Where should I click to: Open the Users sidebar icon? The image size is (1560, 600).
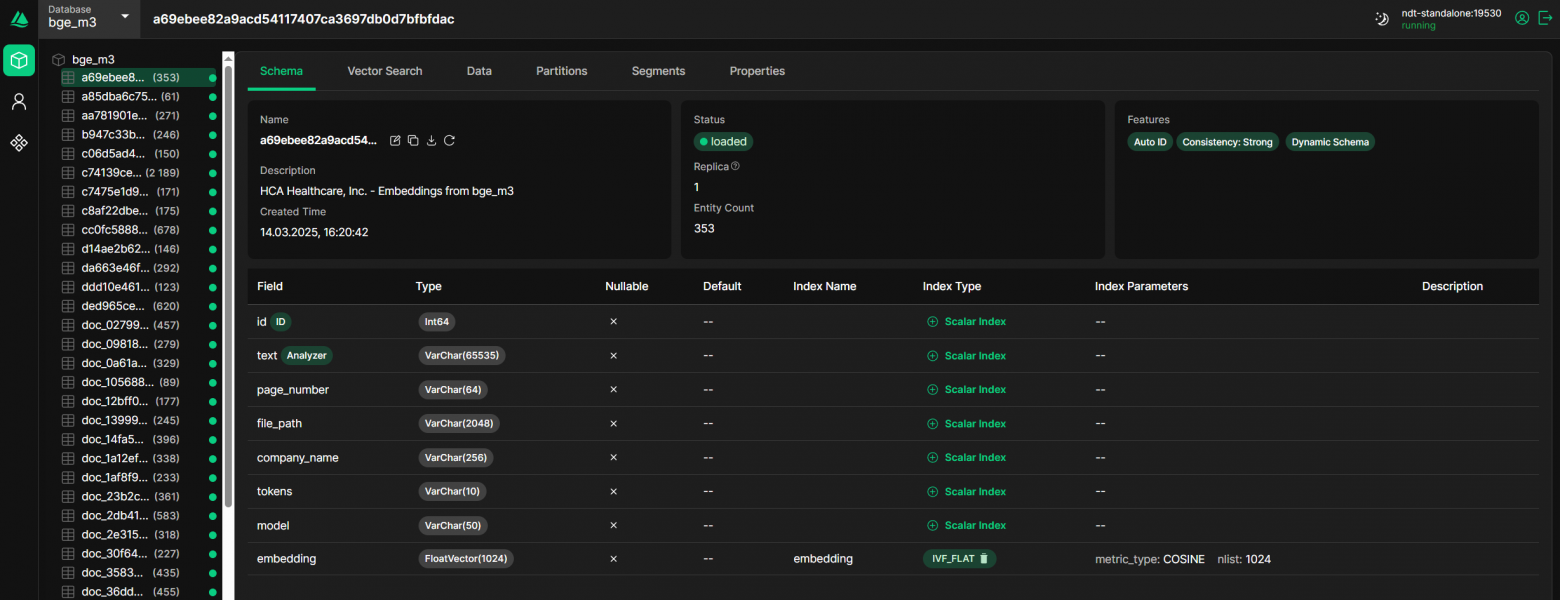click(19, 101)
